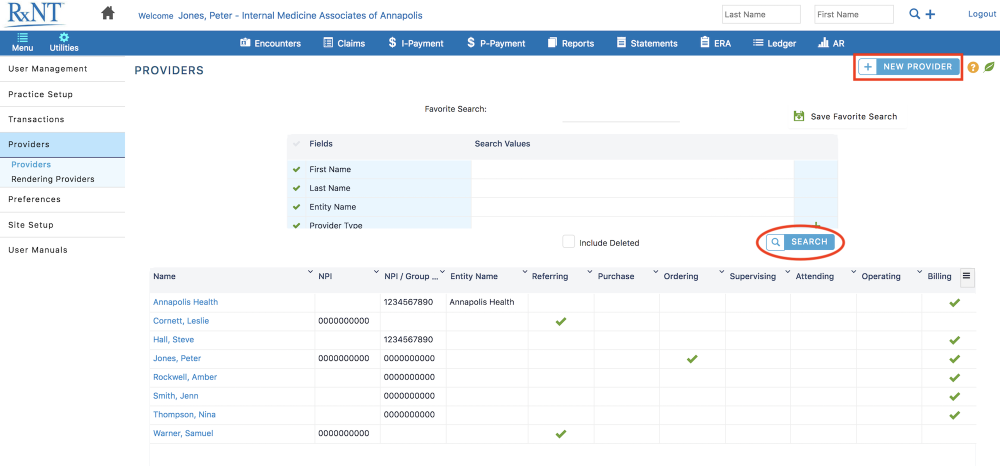Open the Ordering column dropdown arrow

pyautogui.click(x=721, y=273)
